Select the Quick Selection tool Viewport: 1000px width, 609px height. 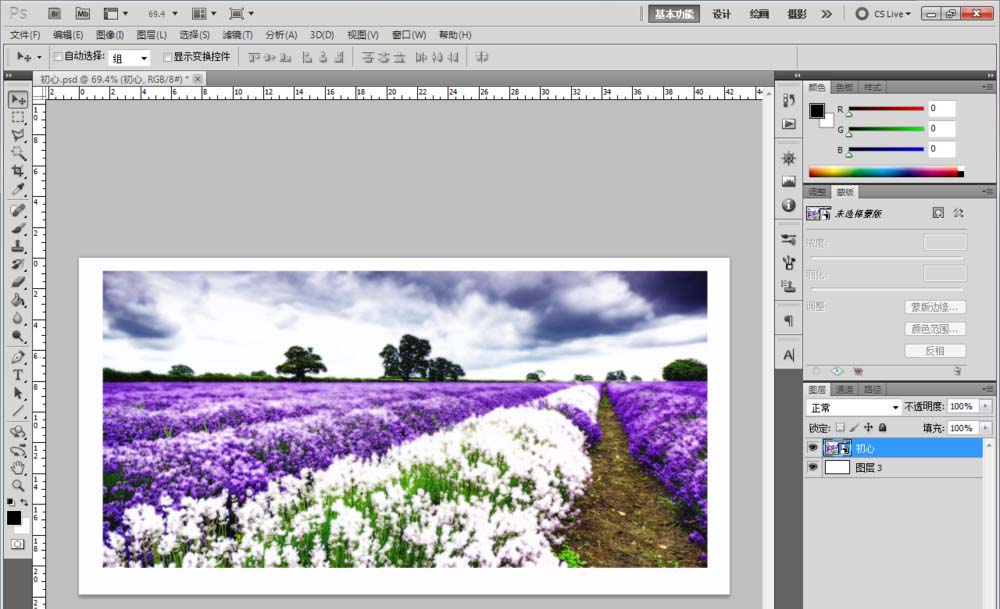tap(18, 153)
